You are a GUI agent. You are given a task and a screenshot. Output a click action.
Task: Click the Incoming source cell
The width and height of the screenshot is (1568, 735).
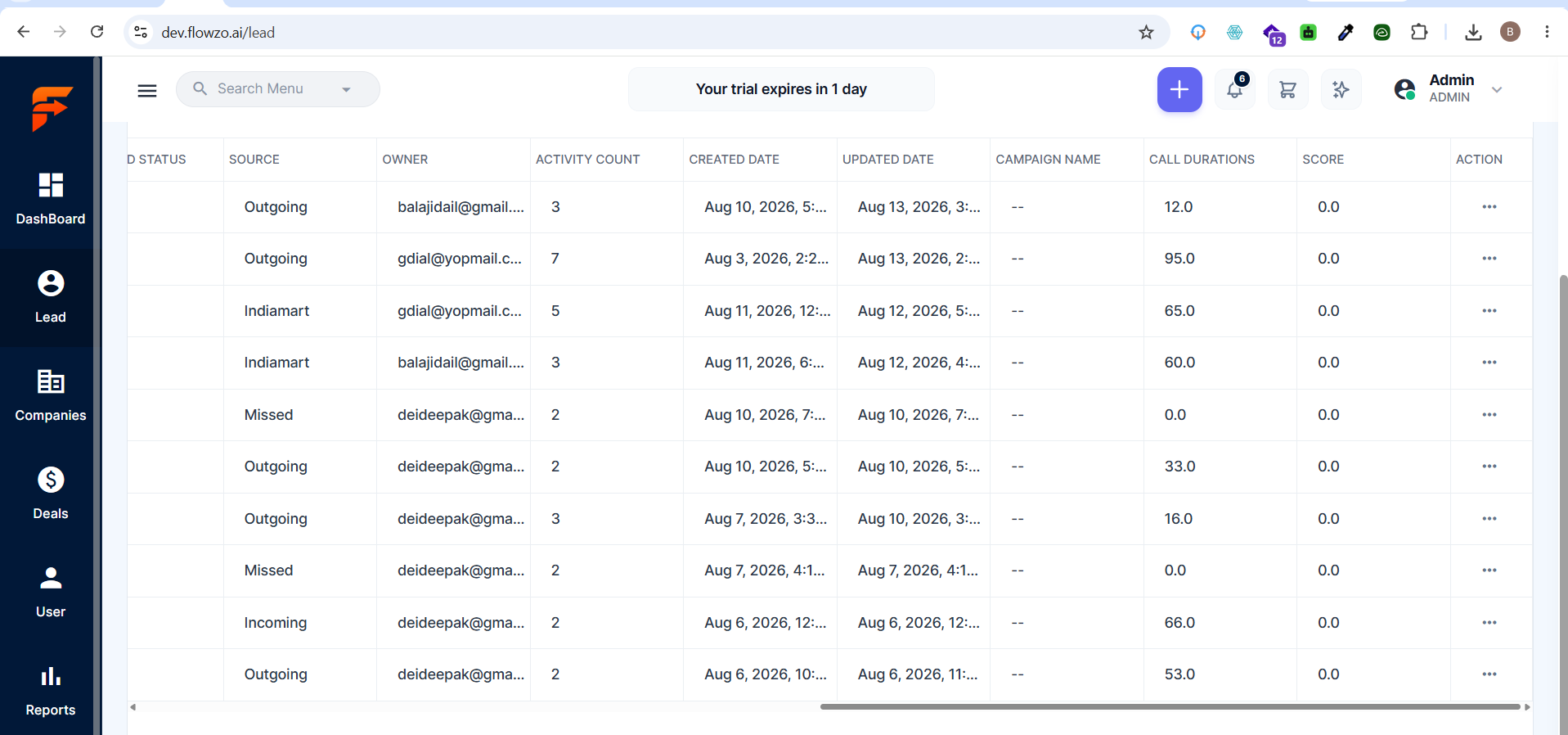(276, 623)
